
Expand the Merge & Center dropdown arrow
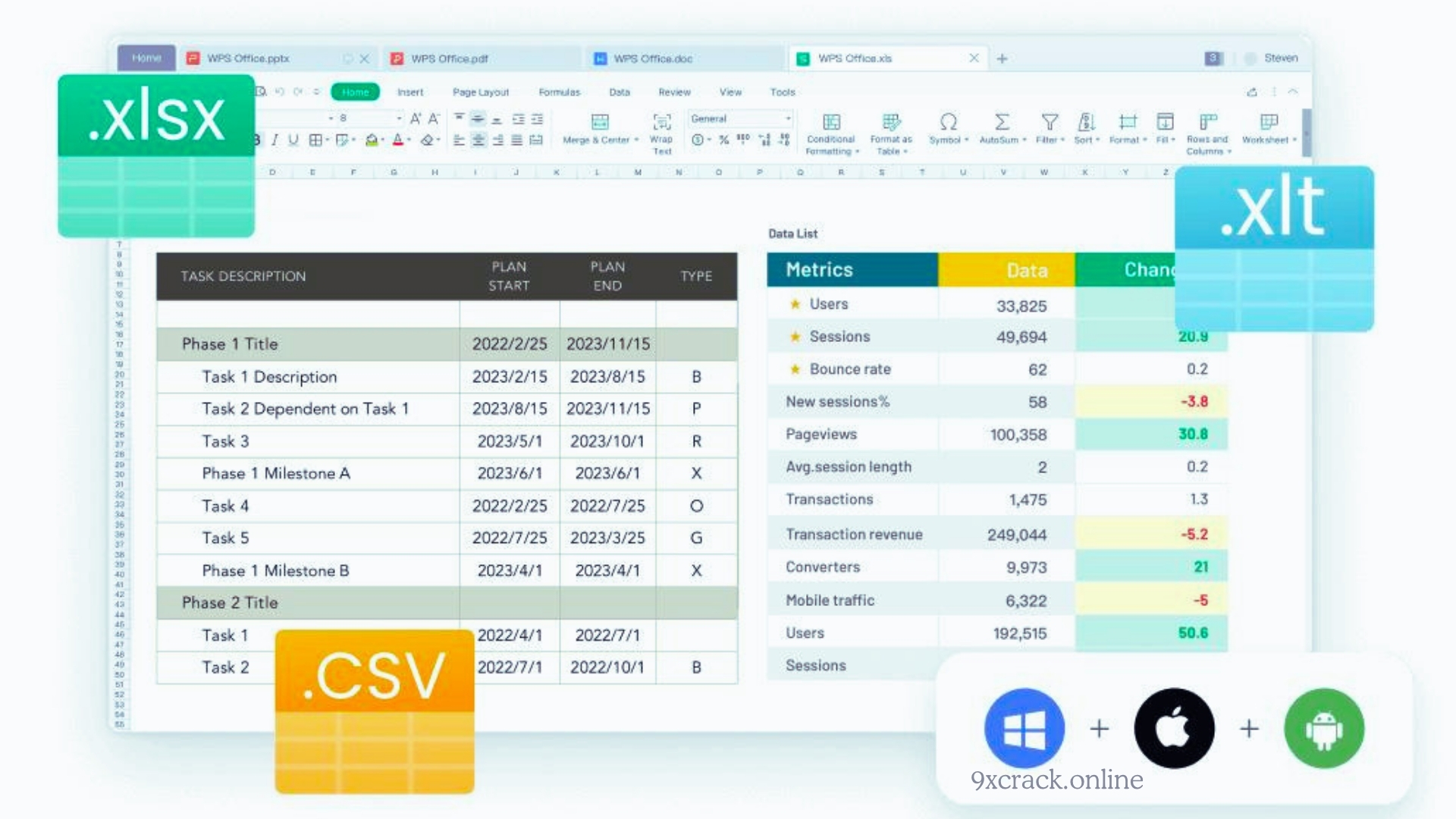coord(636,140)
